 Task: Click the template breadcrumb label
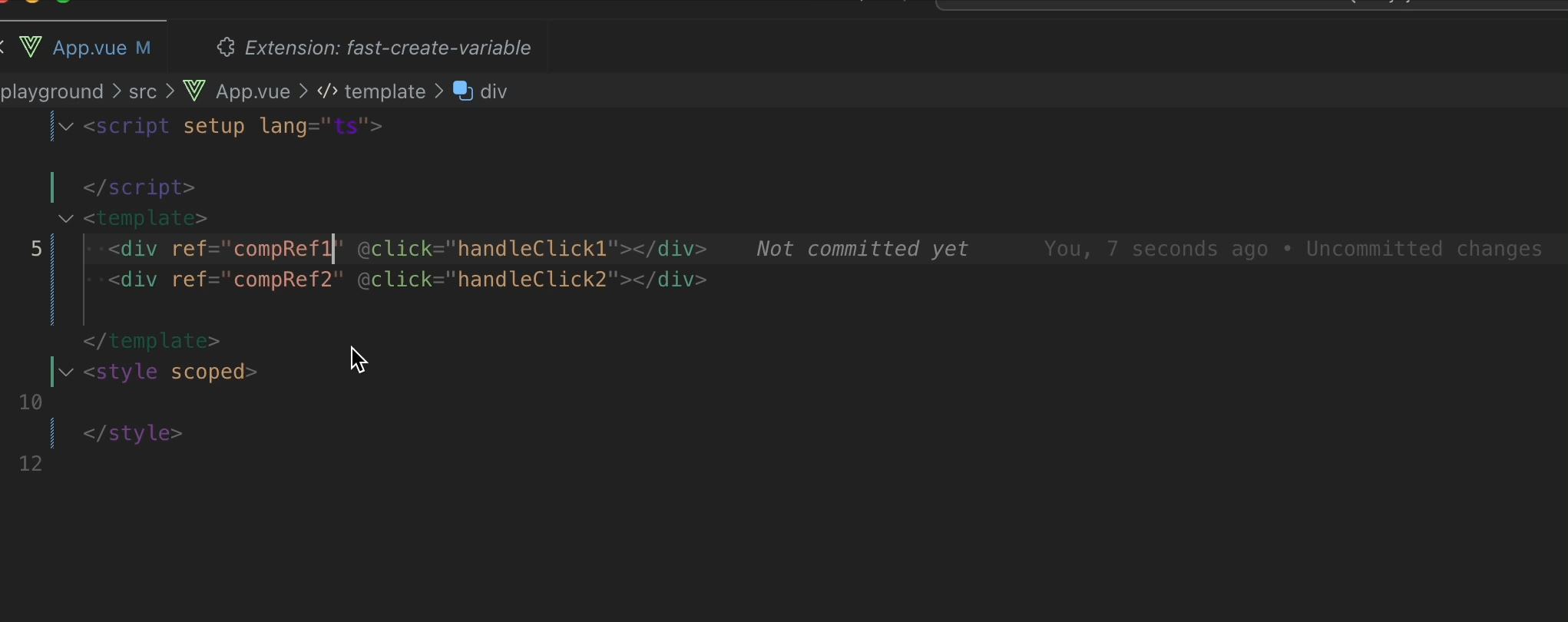[x=385, y=91]
